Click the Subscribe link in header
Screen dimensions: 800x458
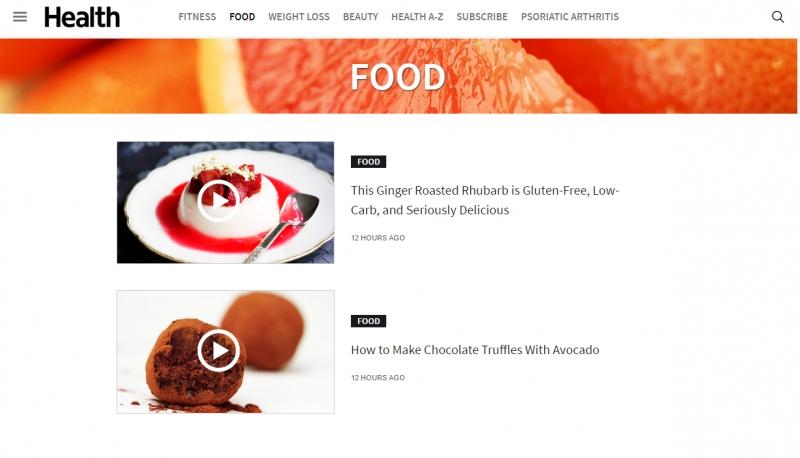point(482,17)
